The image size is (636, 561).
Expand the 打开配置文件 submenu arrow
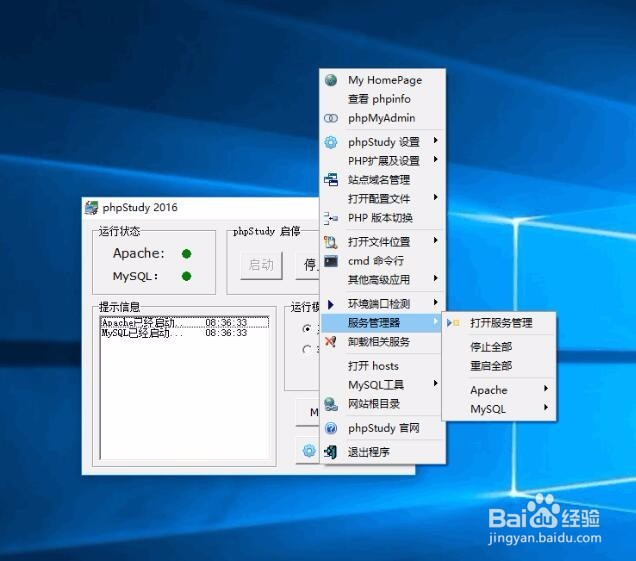point(435,197)
